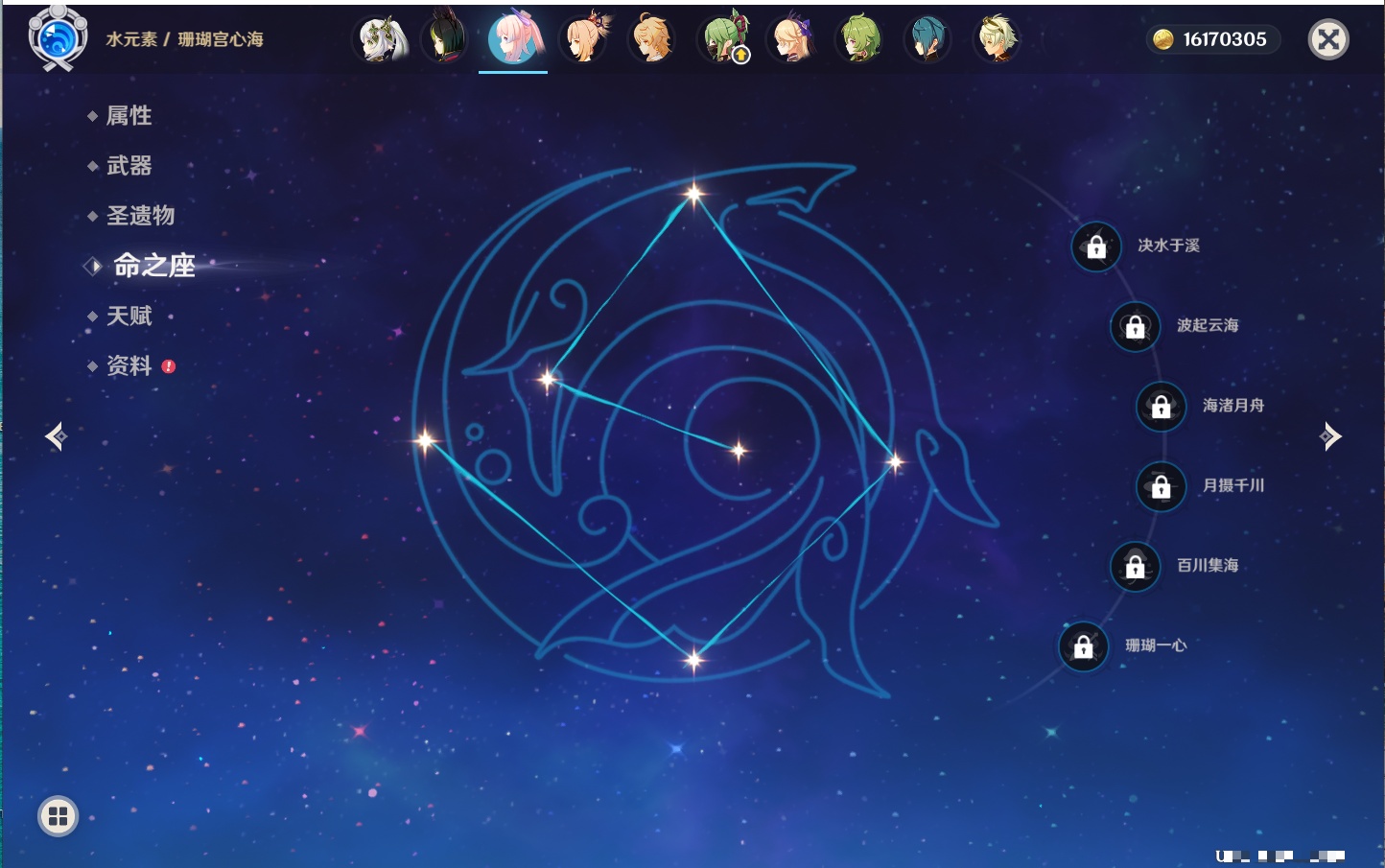
Task: Select the pale-blond avatar with gold headpiece
Action: (998, 38)
